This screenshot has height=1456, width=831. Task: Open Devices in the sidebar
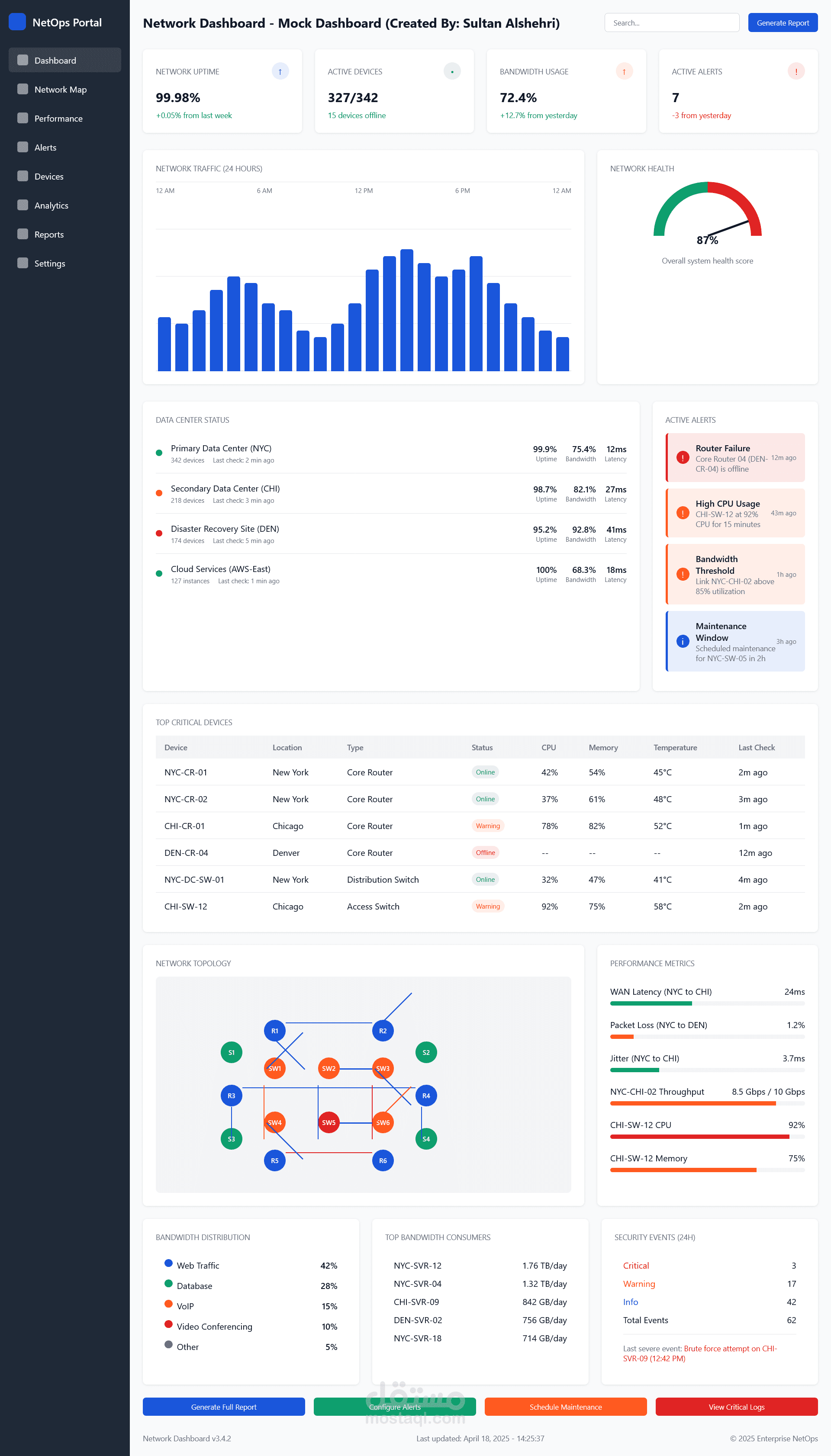pyautogui.click(x=65, y=176)
